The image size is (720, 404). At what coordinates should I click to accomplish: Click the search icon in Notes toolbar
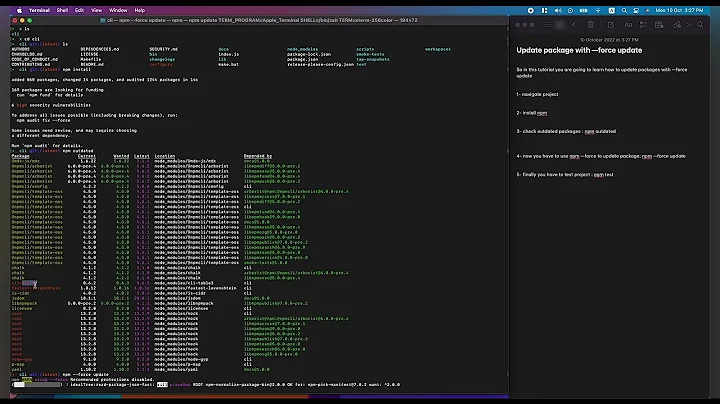(700, 25)
